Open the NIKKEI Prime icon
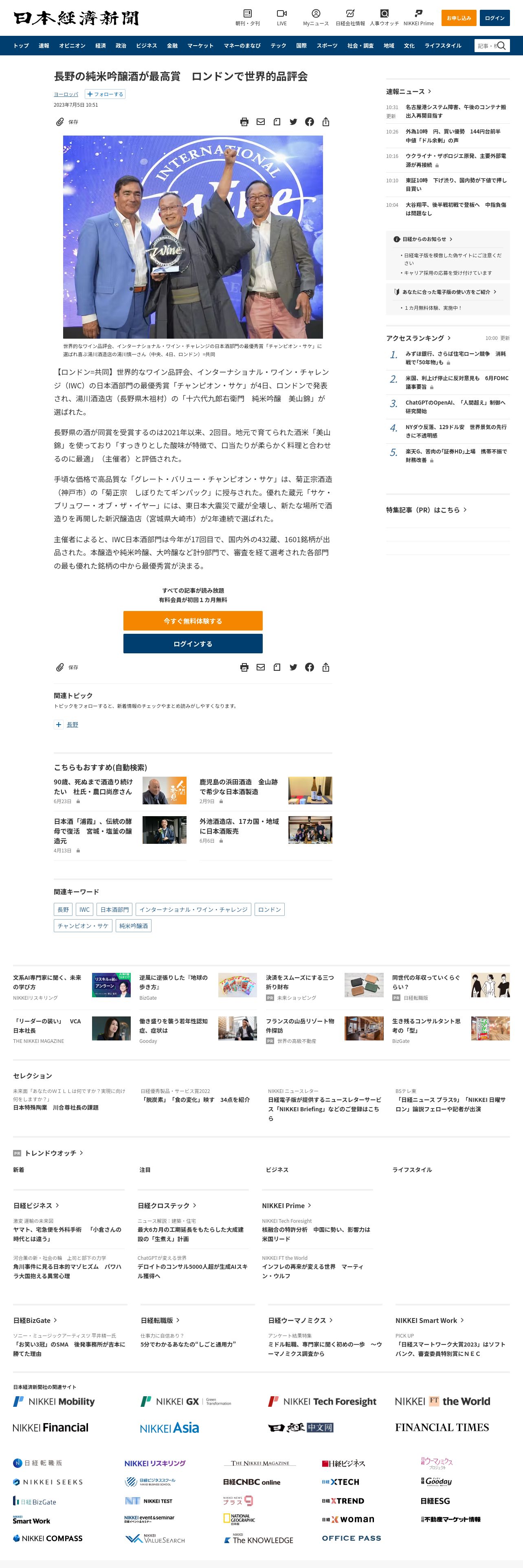This screenshot has height=1568, width=523. pyautogui.click(x=418, y=13)
